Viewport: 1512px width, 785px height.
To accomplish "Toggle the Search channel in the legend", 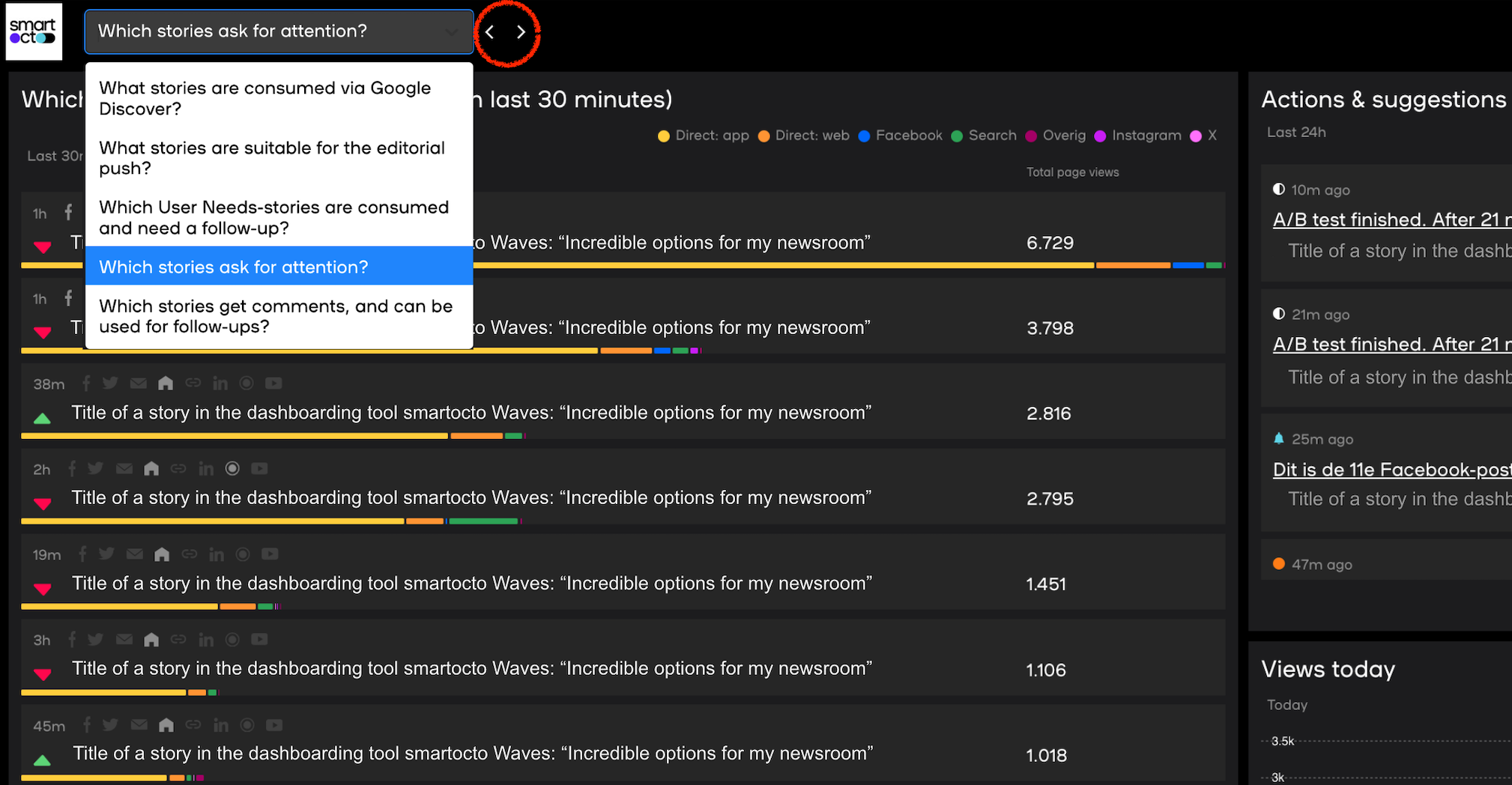I will (984, 136).
